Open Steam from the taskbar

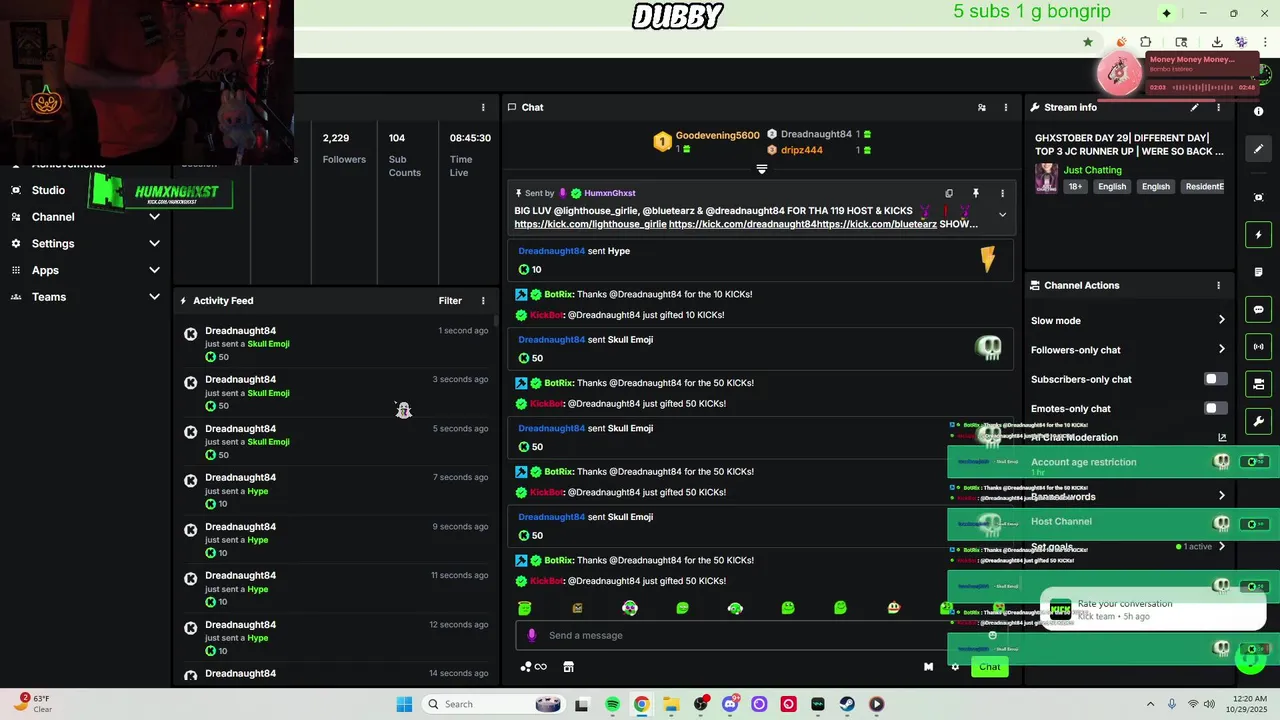point(847,704)
